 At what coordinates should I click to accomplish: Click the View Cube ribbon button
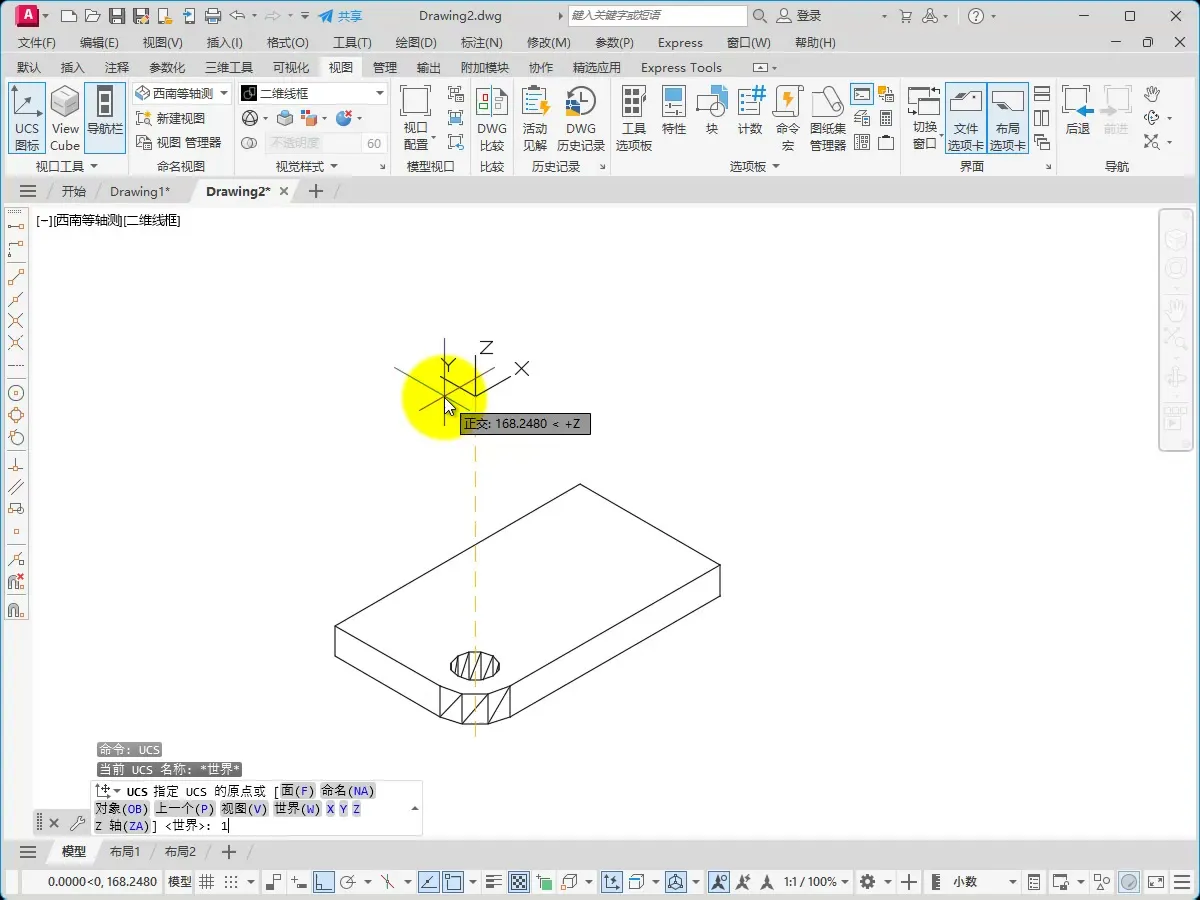tap(65, 117)
